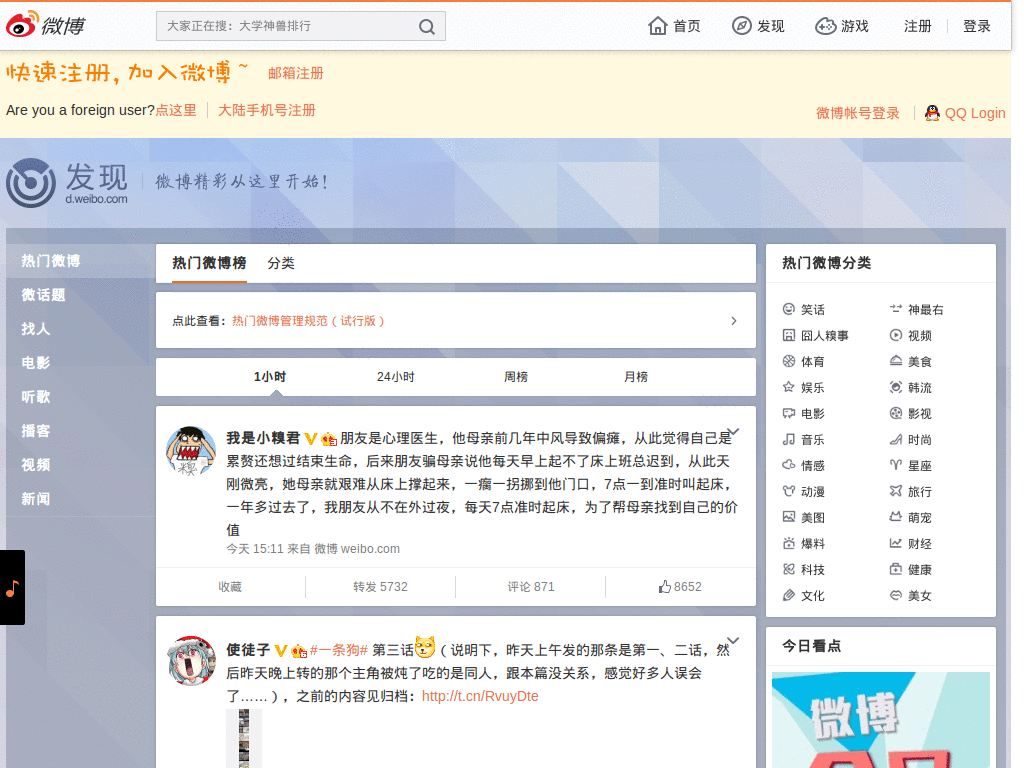Click the 邮箱注册 link
The width and height of the screenshot is (1024, 768).
pyautogui.click(x=296, y=73)
